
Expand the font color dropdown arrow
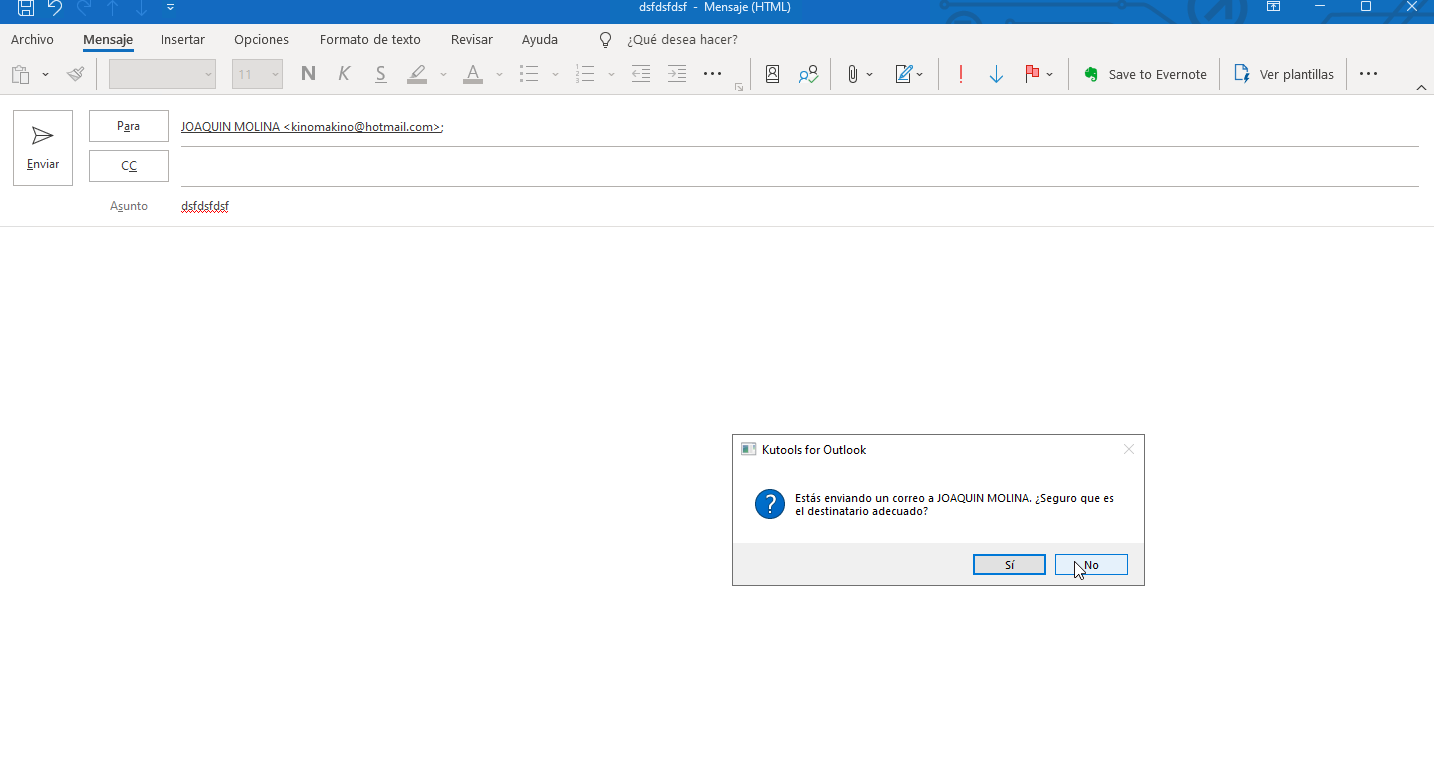pyautogui.click(x=499, y=74)
